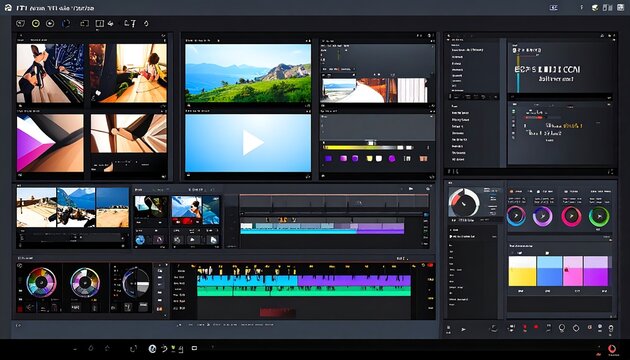This screenshot has width=630, height=360.
Task: Select the cyan clip on the main timeline
Action: point(247,280)
